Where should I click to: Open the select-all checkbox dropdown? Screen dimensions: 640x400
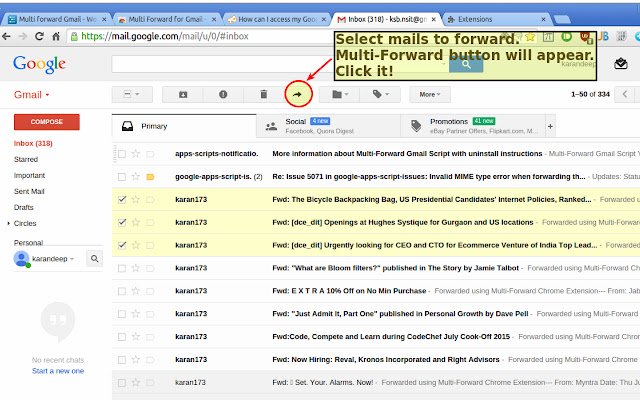point(132,94)
